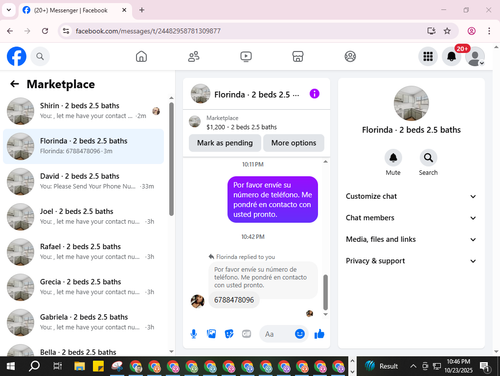This screenshot has width=500, height=376.
Task: Click Mark as pending button
Action: click(225, 143)
